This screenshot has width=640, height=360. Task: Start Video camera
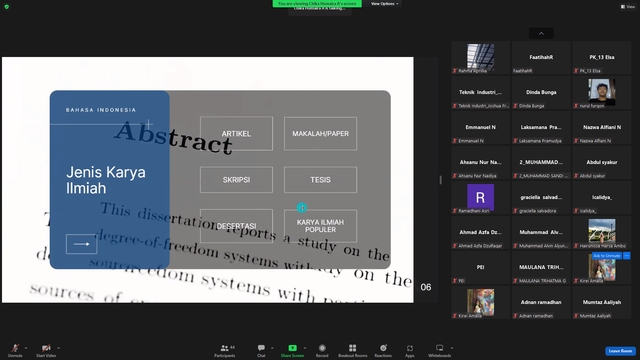pos(46,350)
